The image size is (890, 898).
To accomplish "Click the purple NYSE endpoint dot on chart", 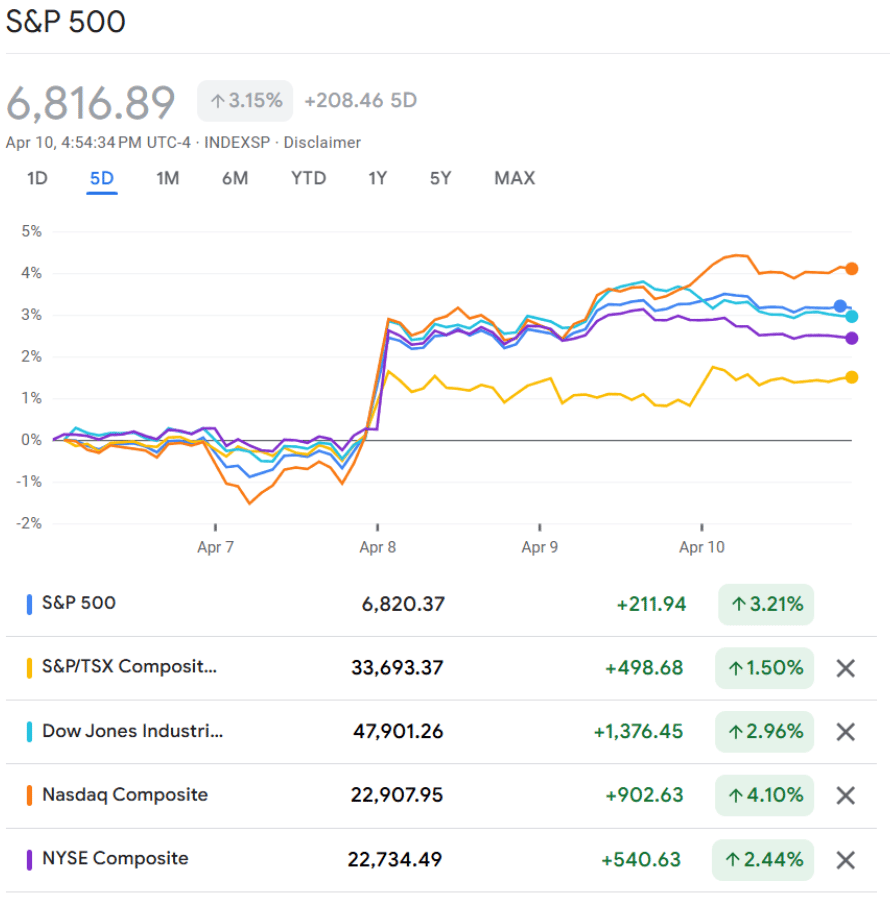I will (x=852, y=338).
